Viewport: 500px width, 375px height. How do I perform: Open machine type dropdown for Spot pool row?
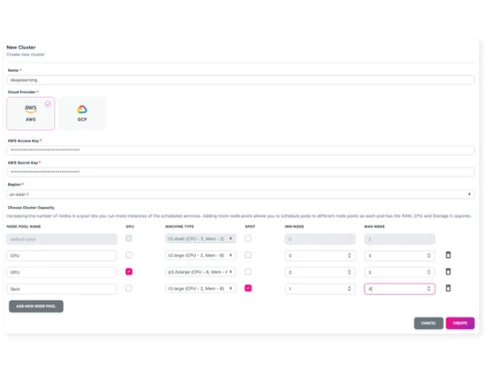[x=201, y=289]
